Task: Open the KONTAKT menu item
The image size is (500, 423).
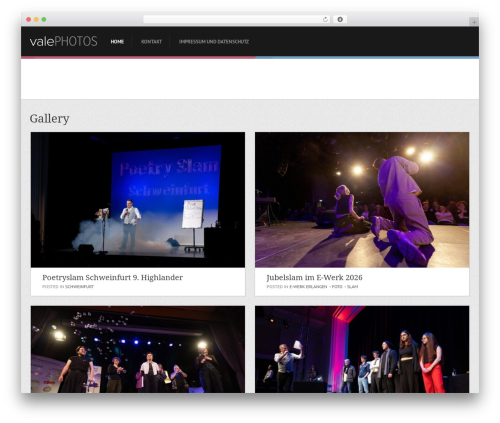Action: click(x=151, y=42)
